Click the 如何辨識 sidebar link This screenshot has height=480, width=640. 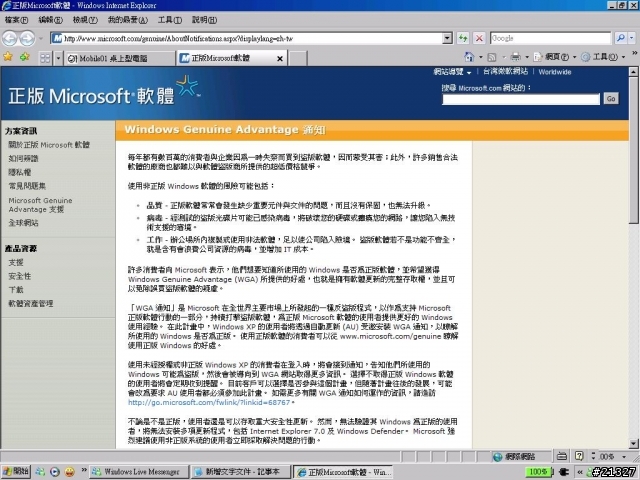click(x=23, y=158)
